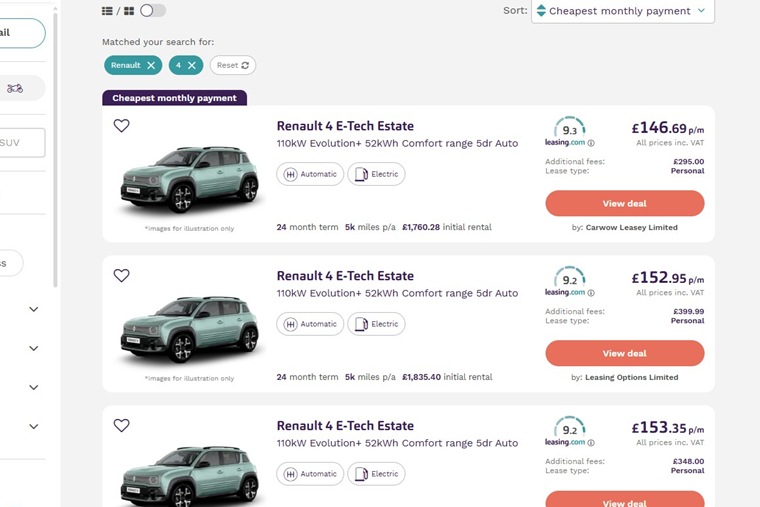View deal for the £153.35 offer
Screen dimensions: 760x507
(625, 499)
